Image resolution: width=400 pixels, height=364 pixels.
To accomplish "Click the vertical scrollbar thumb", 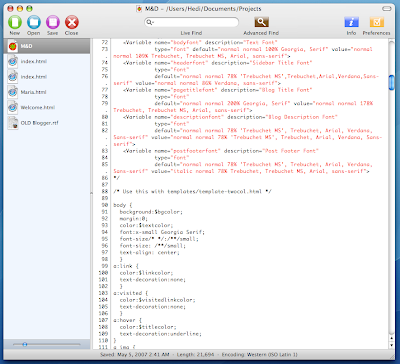I will (392, 83).
